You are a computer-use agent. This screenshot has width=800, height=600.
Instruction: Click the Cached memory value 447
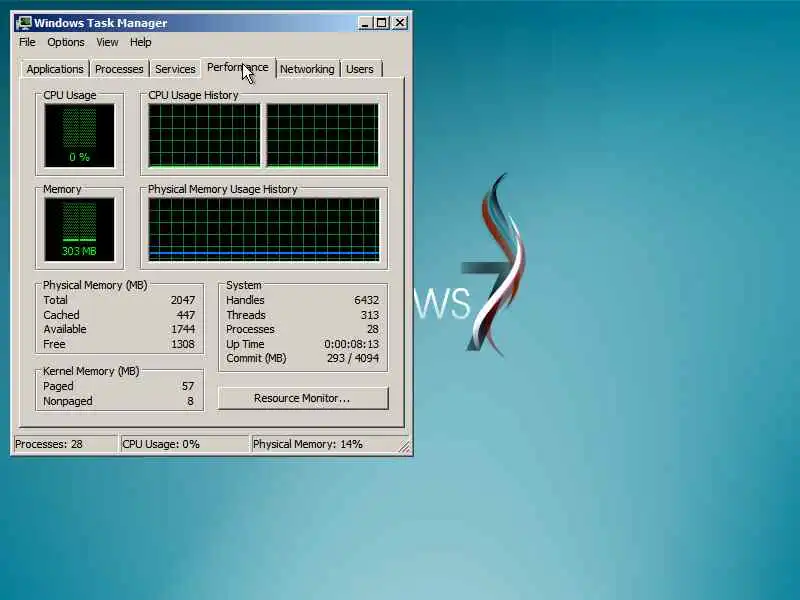(186, 315)
